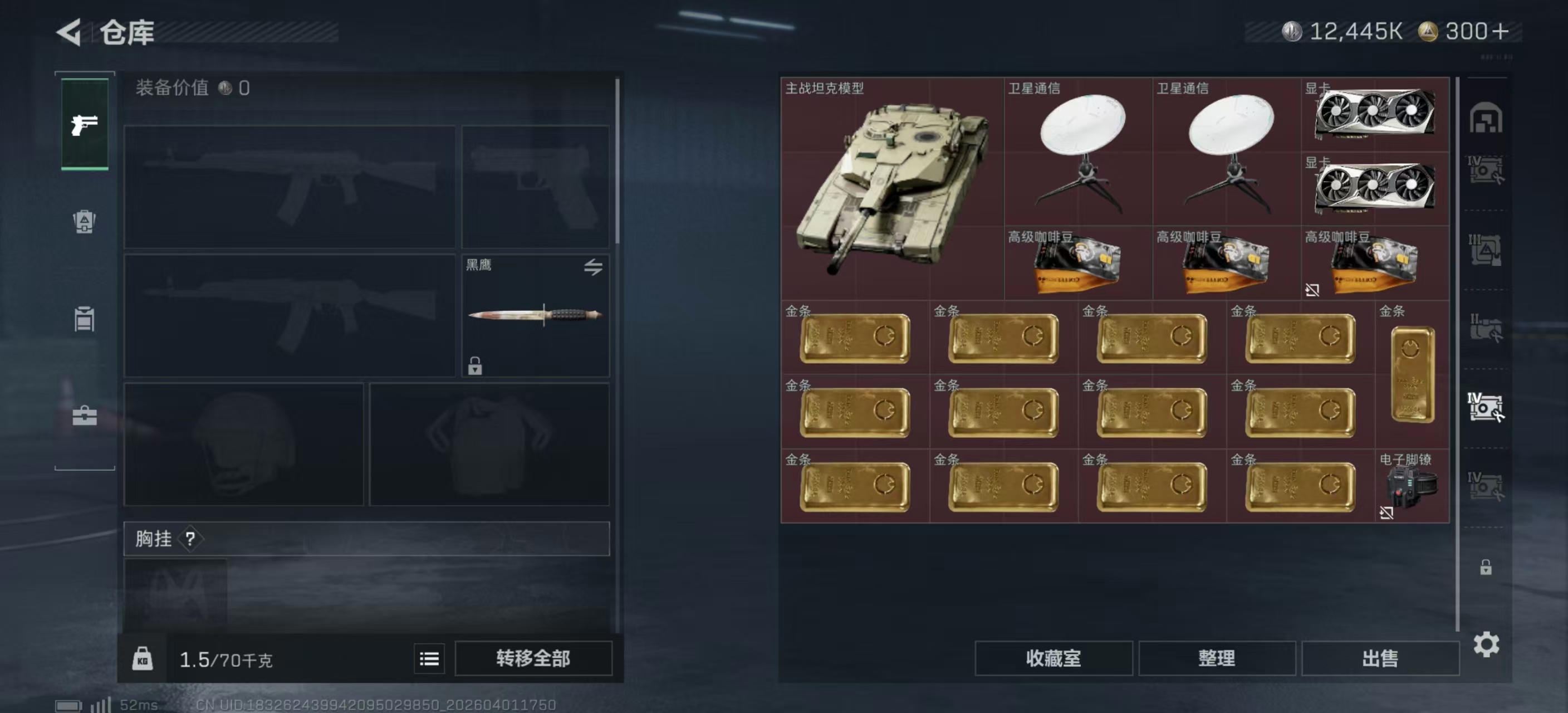Click the stash vertical scrollbar
1568x713 pixels.
click(1457, 354)
